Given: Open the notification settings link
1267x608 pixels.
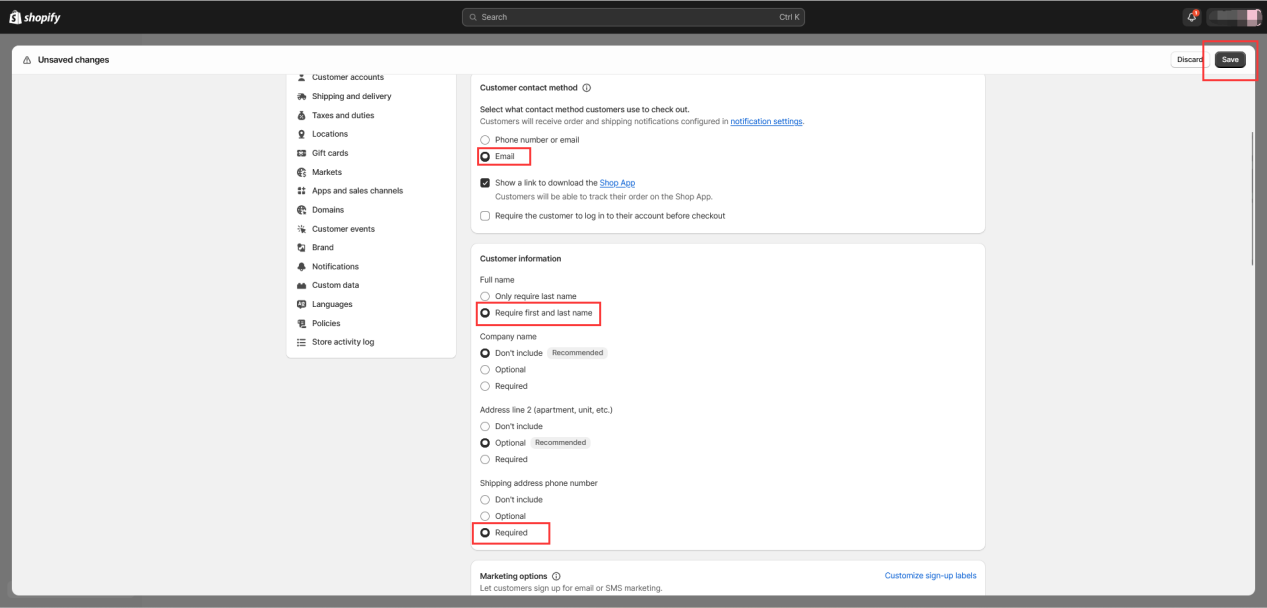Looking at the screenshot, I should pos(766,121).
